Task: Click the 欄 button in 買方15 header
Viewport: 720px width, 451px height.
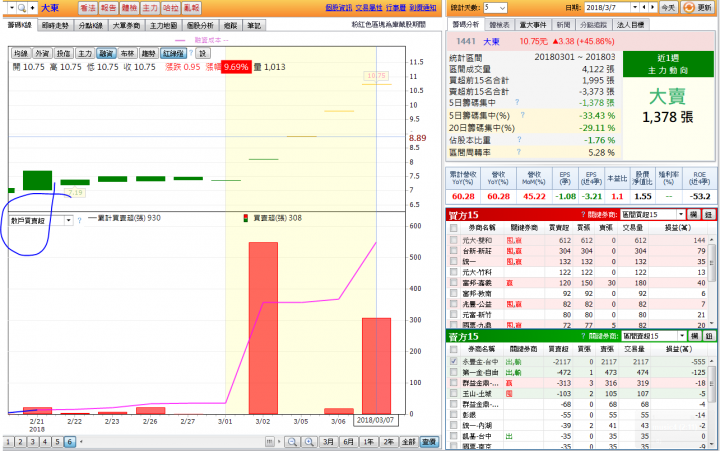Action: (693, 214)
